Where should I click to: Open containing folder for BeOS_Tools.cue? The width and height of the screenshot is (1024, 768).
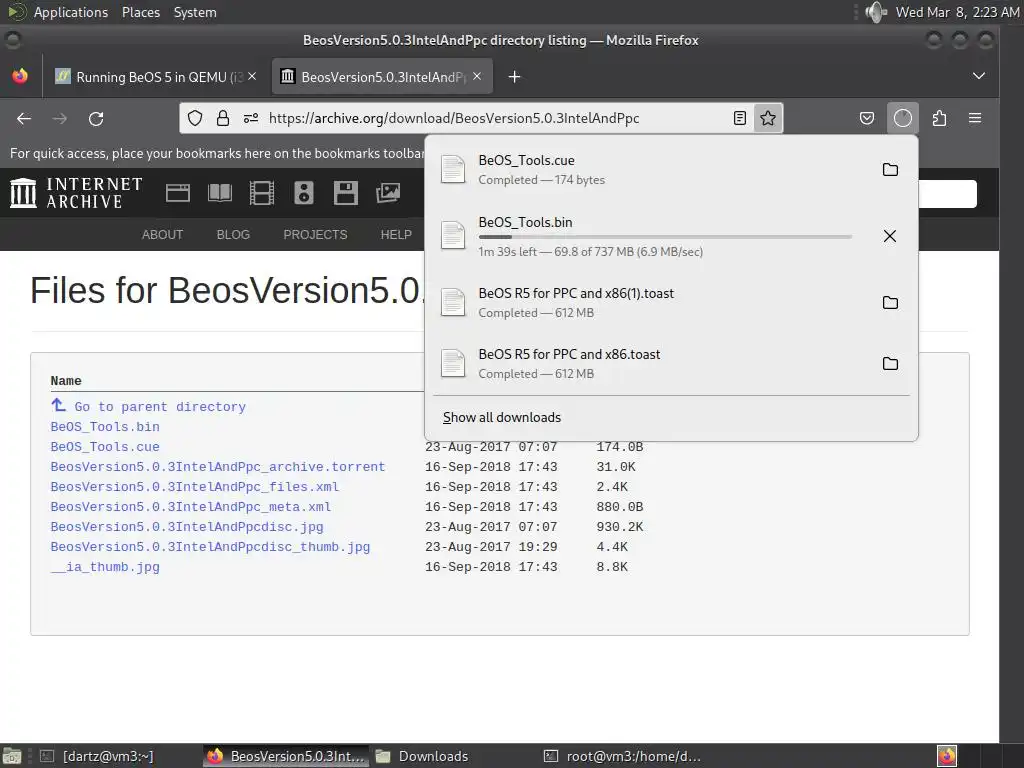pyautogui.click(x=890, y=170)
